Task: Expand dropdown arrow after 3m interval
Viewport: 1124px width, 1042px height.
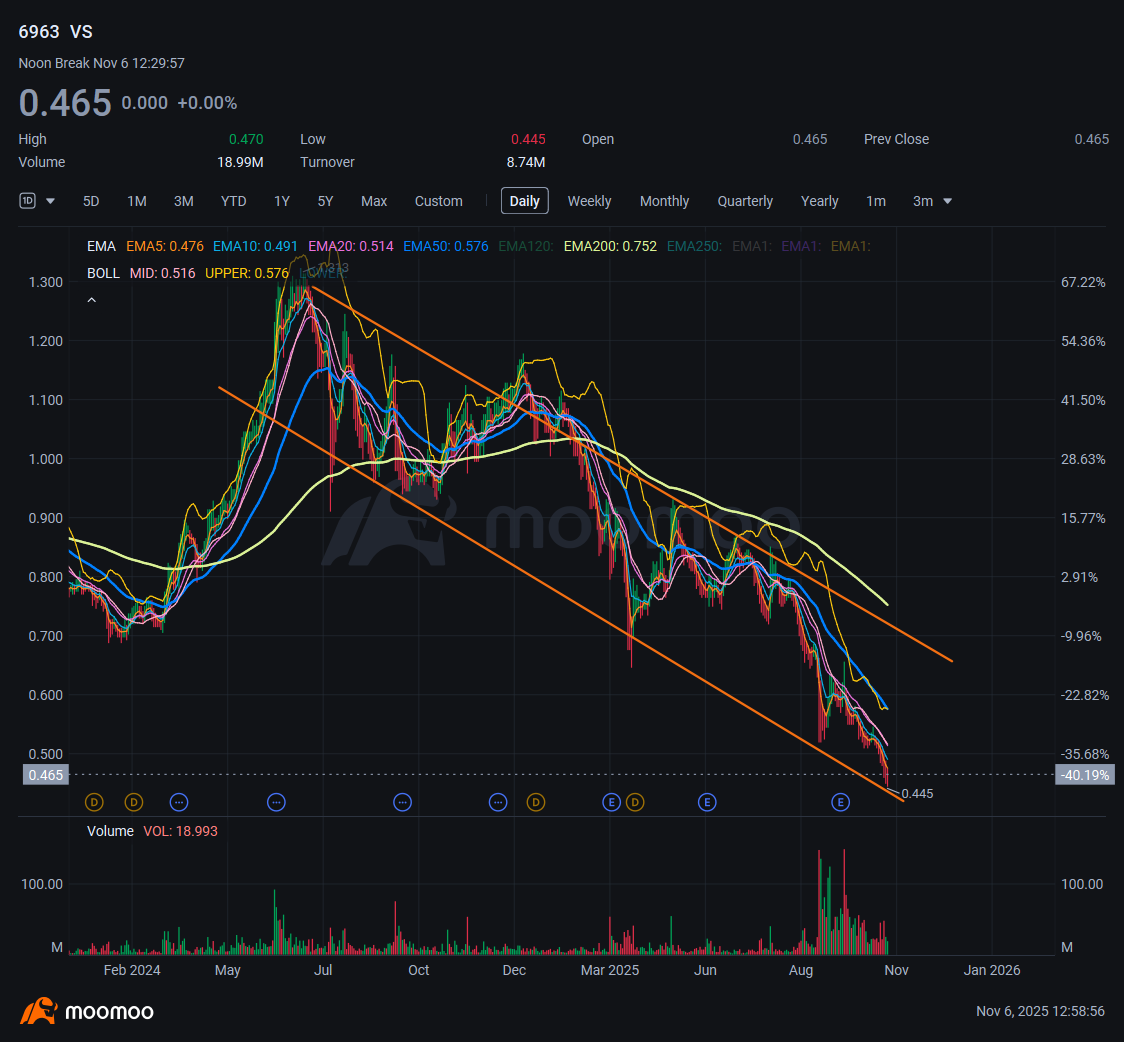Action: (948, 201)
